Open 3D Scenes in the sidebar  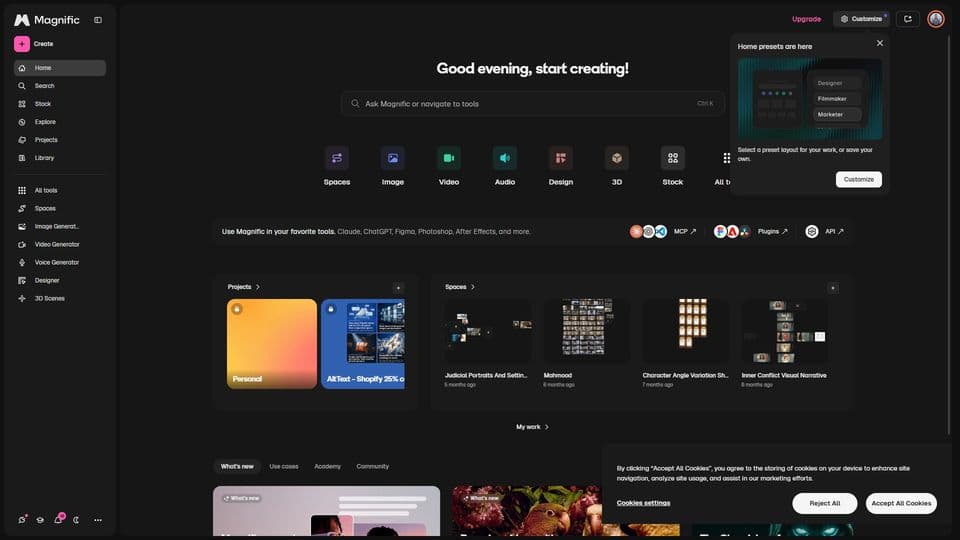click(x=60, y=298)
